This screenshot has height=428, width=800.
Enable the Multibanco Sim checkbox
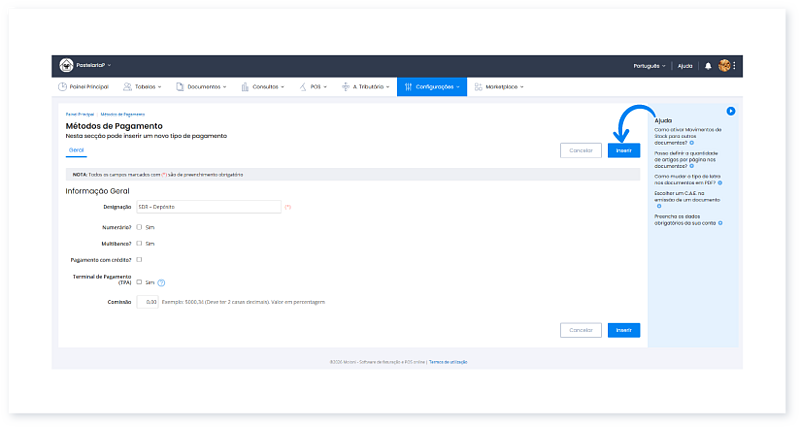139,243
